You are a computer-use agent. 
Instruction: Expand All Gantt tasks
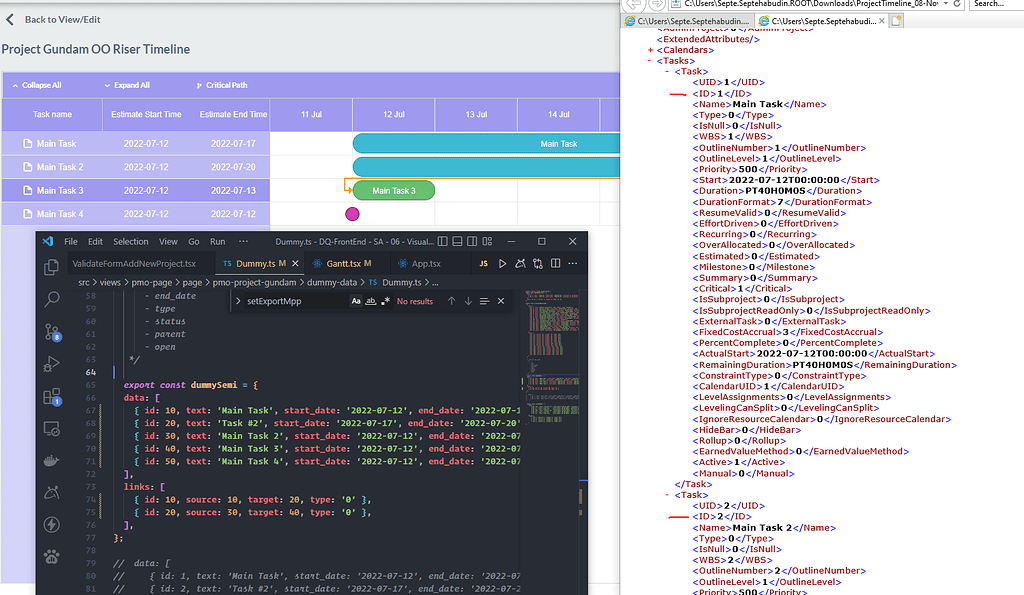pyautogui.click(x=127, y=86)
